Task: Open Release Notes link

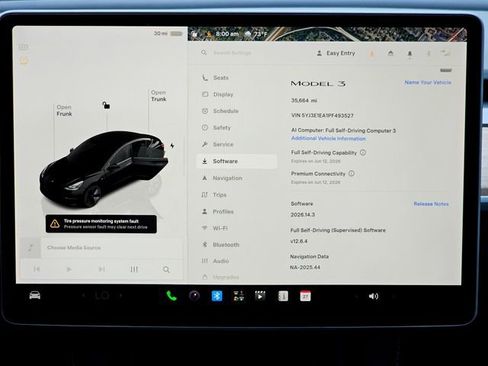Action: pos(431,204)
